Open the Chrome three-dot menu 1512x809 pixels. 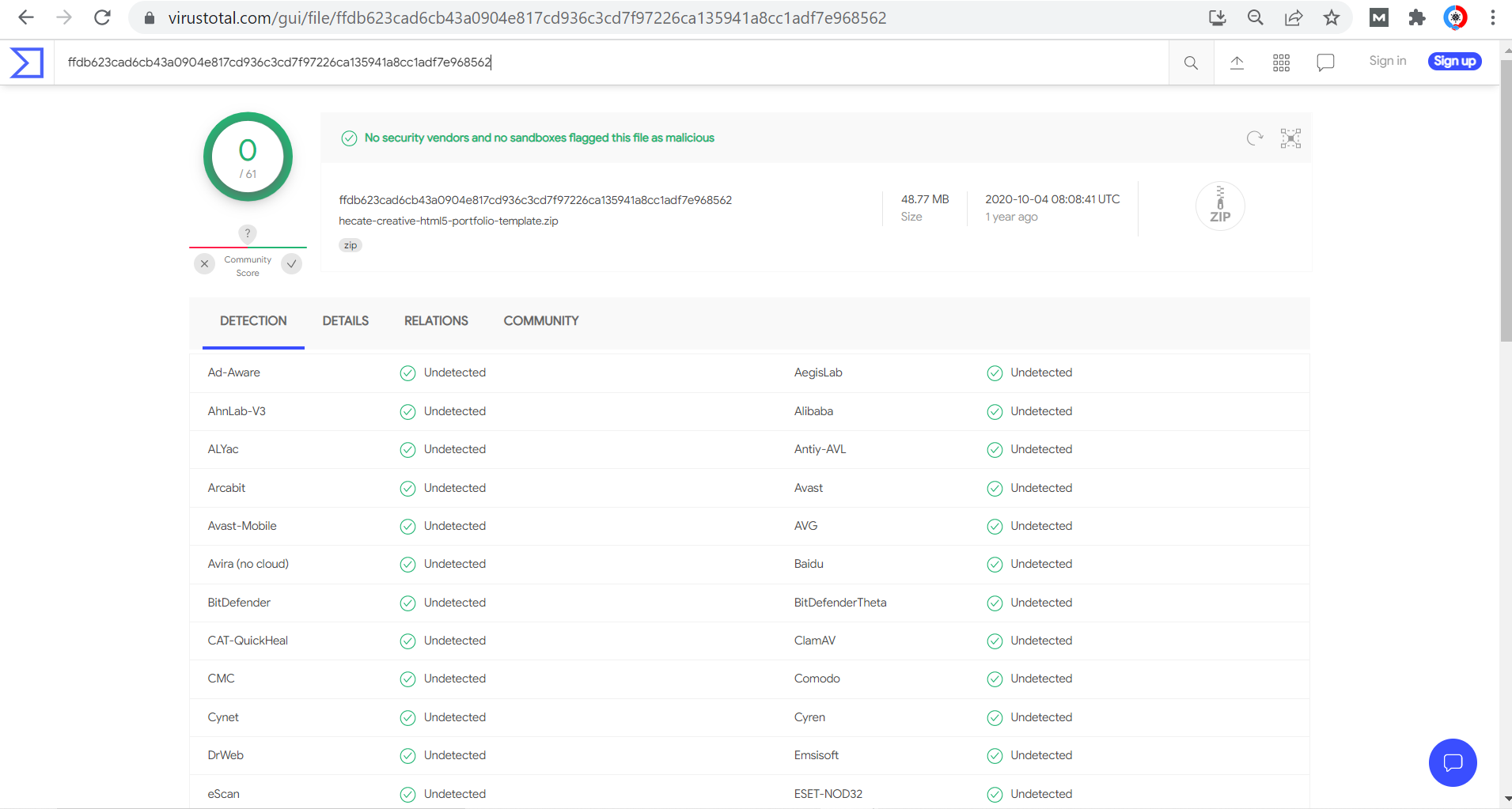tap(1493, 17)
